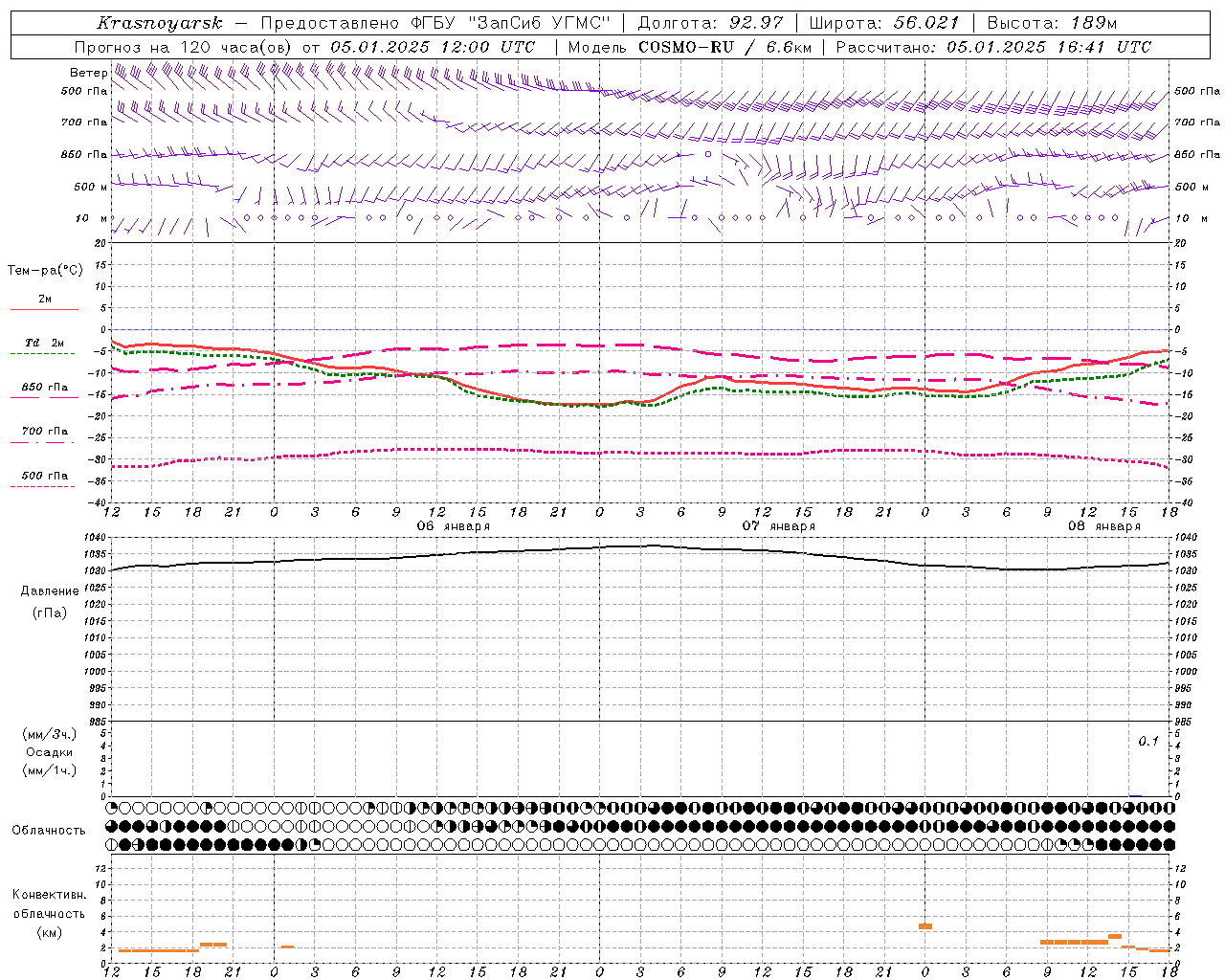Click the '07 января' date label
This screenshot has width=1225, height=980.
tap(779, 526)
